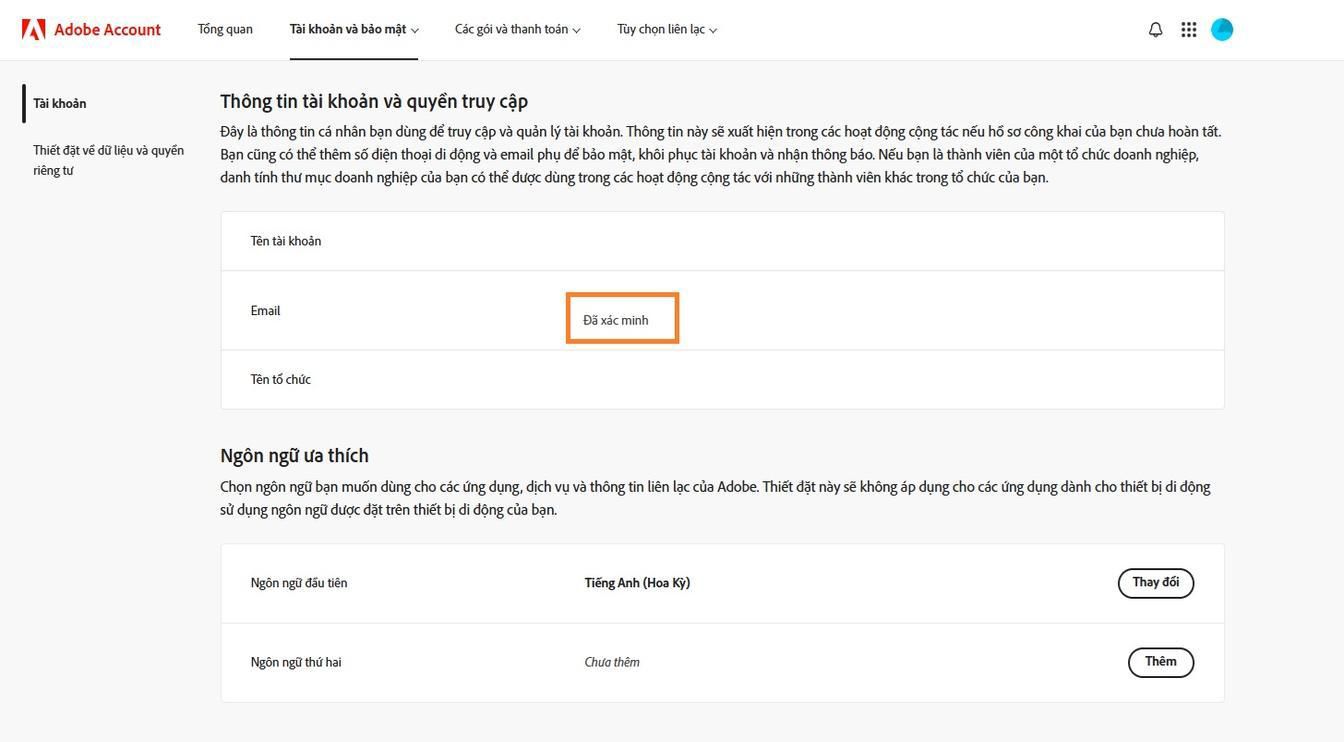Select the Tên tài khoản row
This screenshot has height=742, width=1344.
tap(286, 240)
